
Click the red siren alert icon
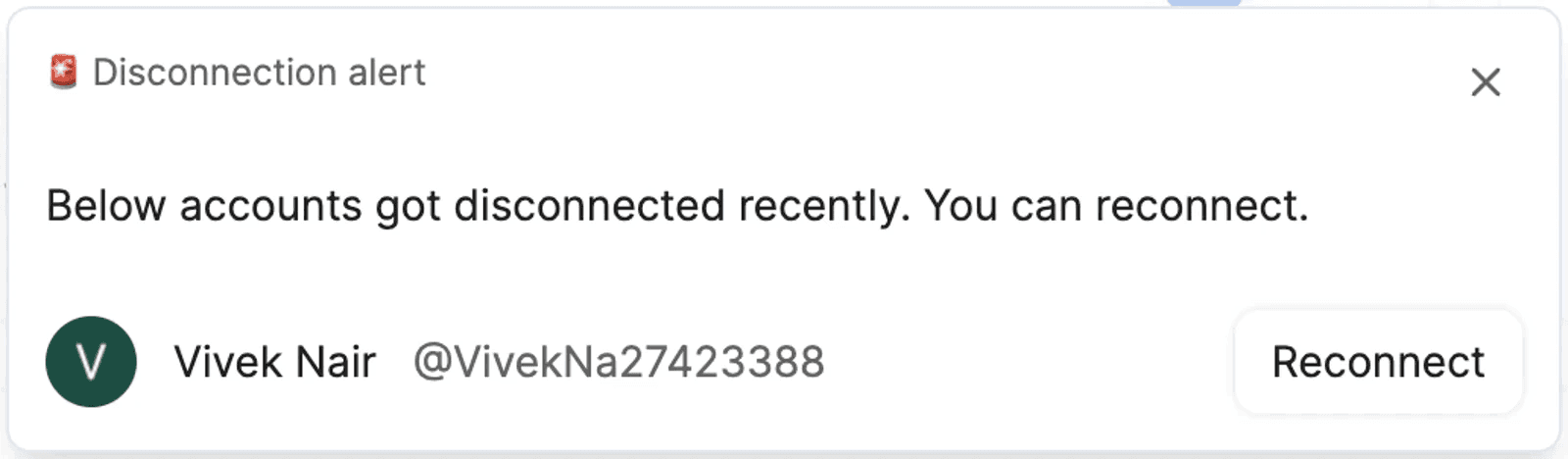[64, 73]
